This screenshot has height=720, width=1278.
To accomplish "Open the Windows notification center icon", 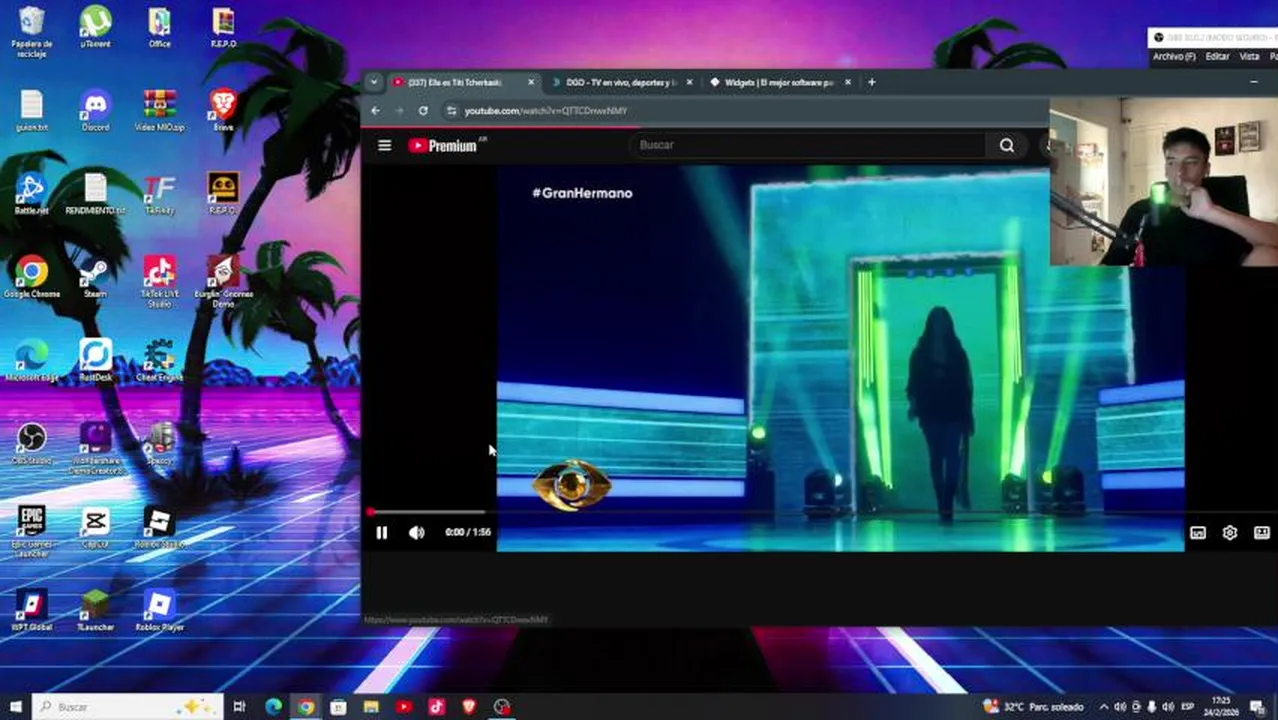I will (1258, 707).
